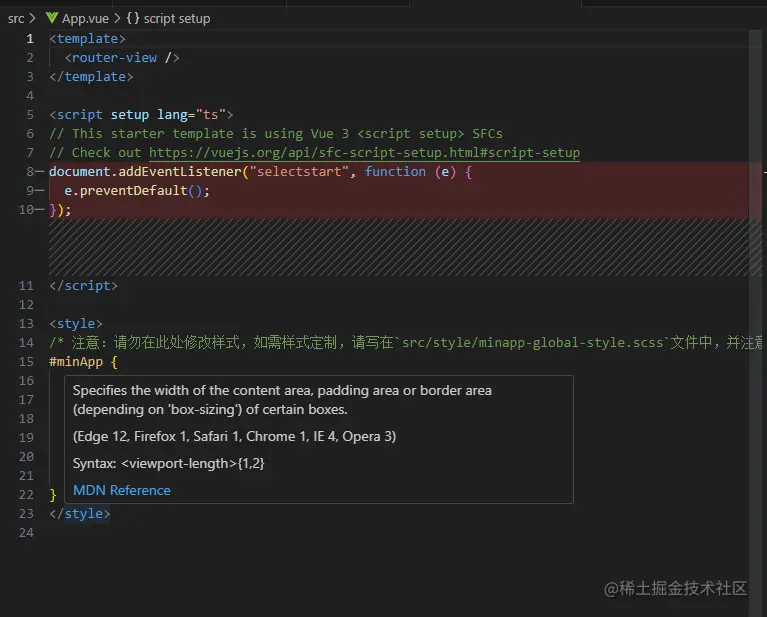Click the #minApp selector on line 15
This screenshot has width=767, height=617.
tap(76, 362)
